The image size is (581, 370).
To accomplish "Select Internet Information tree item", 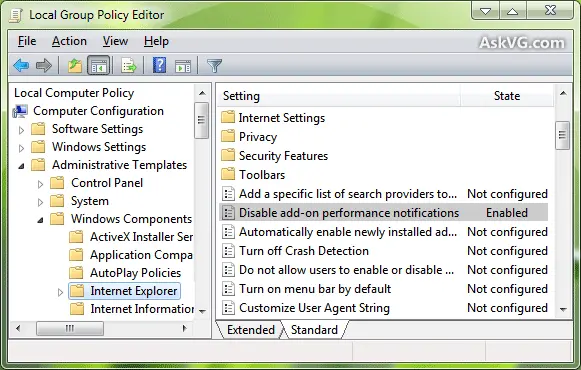I will click(x=142, y=309).
